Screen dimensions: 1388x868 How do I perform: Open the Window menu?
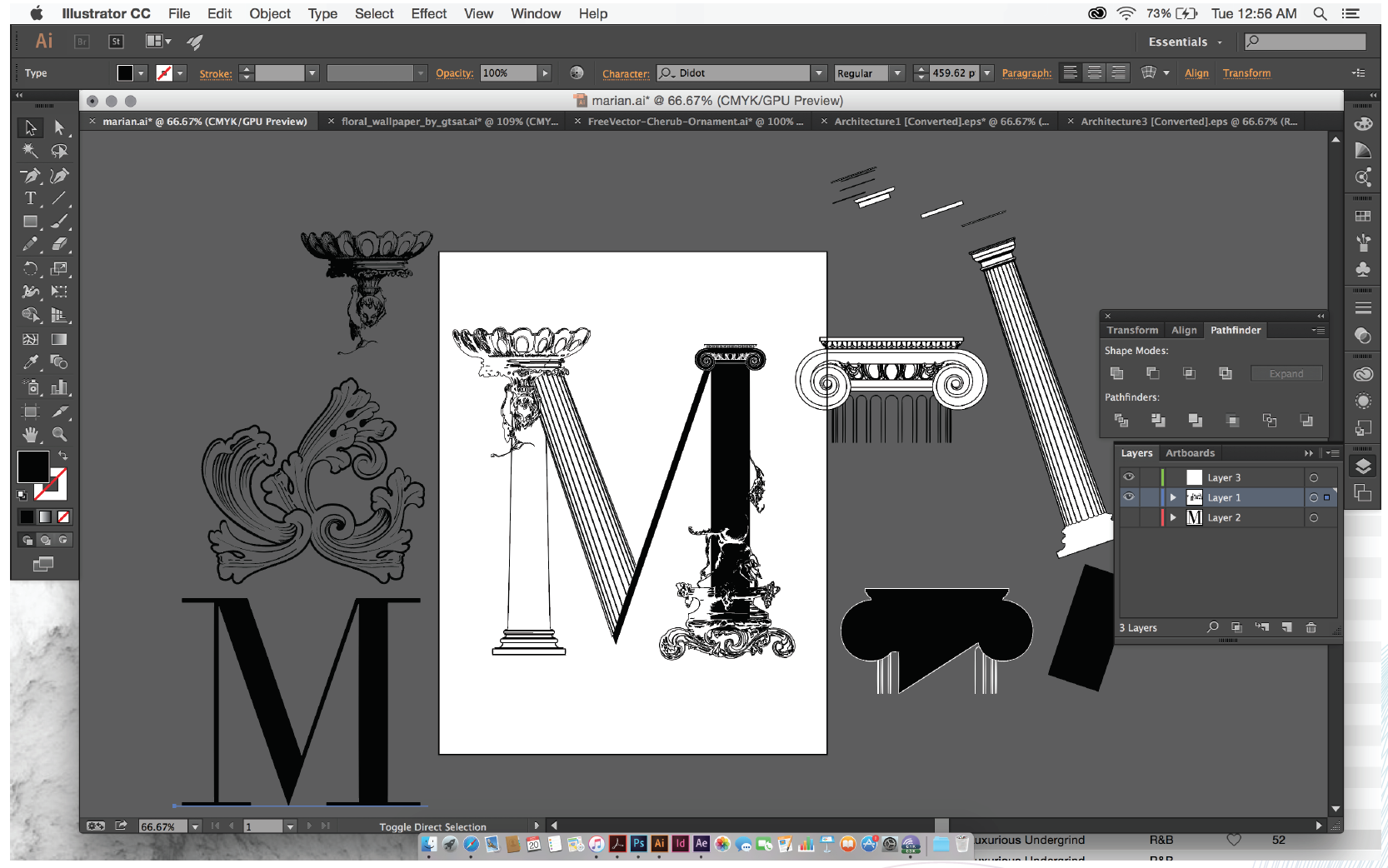point(535,13)
